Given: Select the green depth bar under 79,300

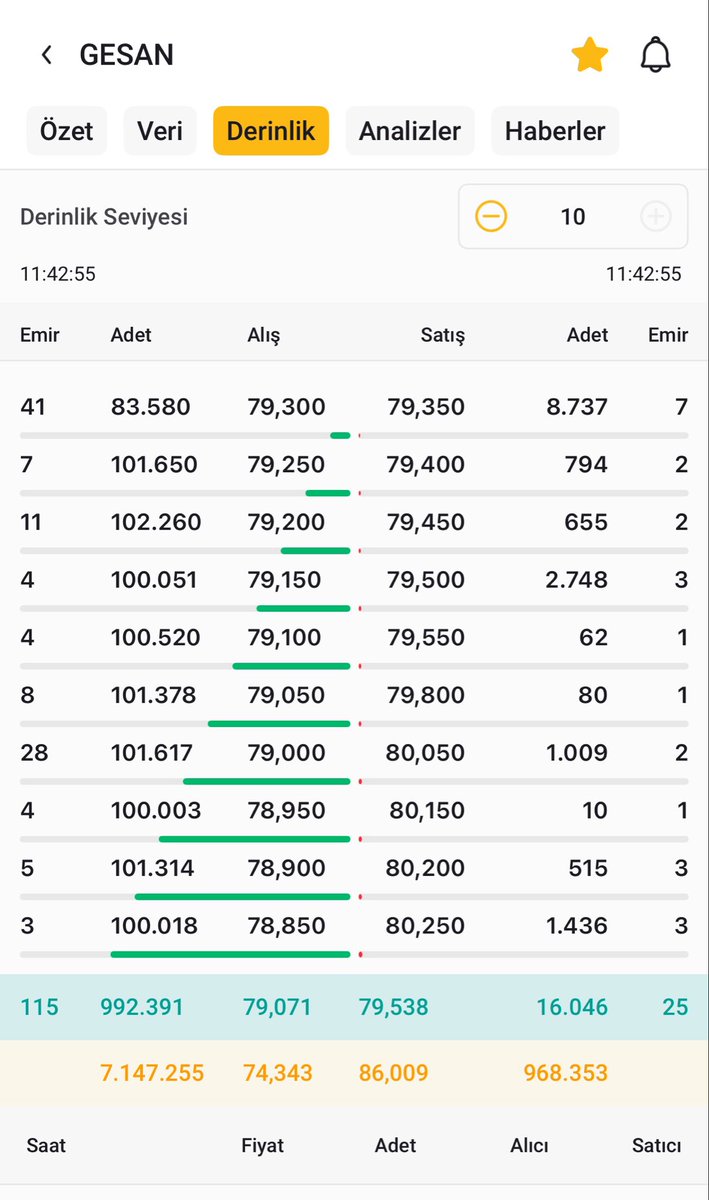Looking at the screenshot, I should click(x=340, y=435).
